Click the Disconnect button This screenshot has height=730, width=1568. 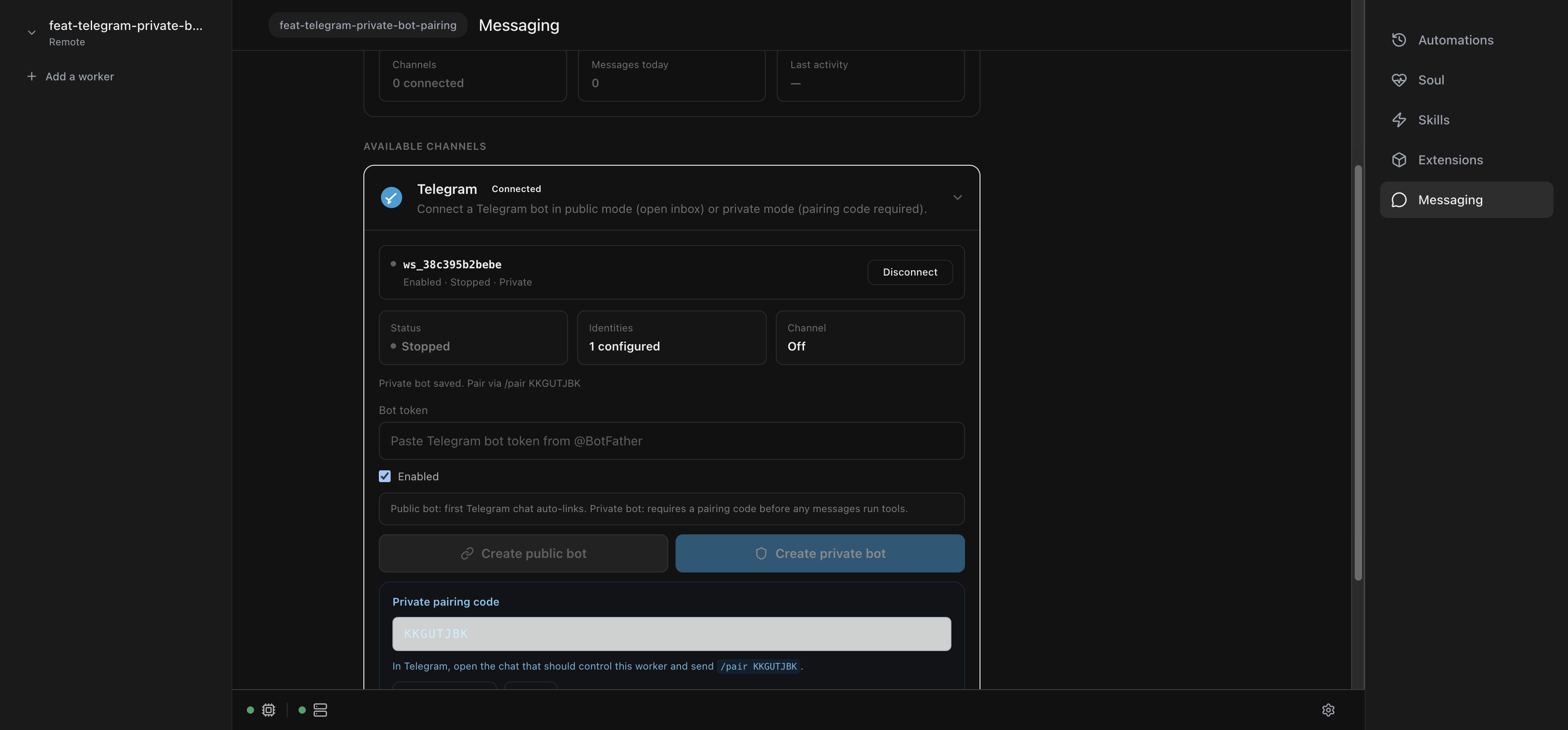(909, 272)
